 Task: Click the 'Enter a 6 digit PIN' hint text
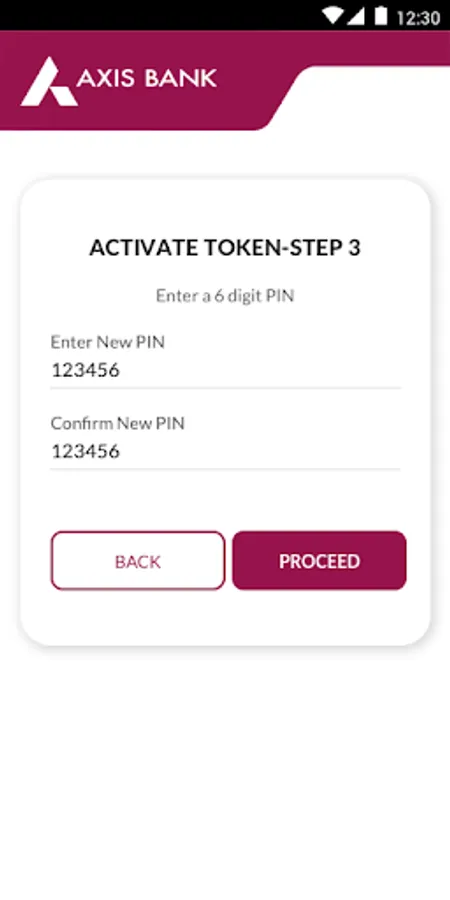pyautogui.click(x=225, y=296)
